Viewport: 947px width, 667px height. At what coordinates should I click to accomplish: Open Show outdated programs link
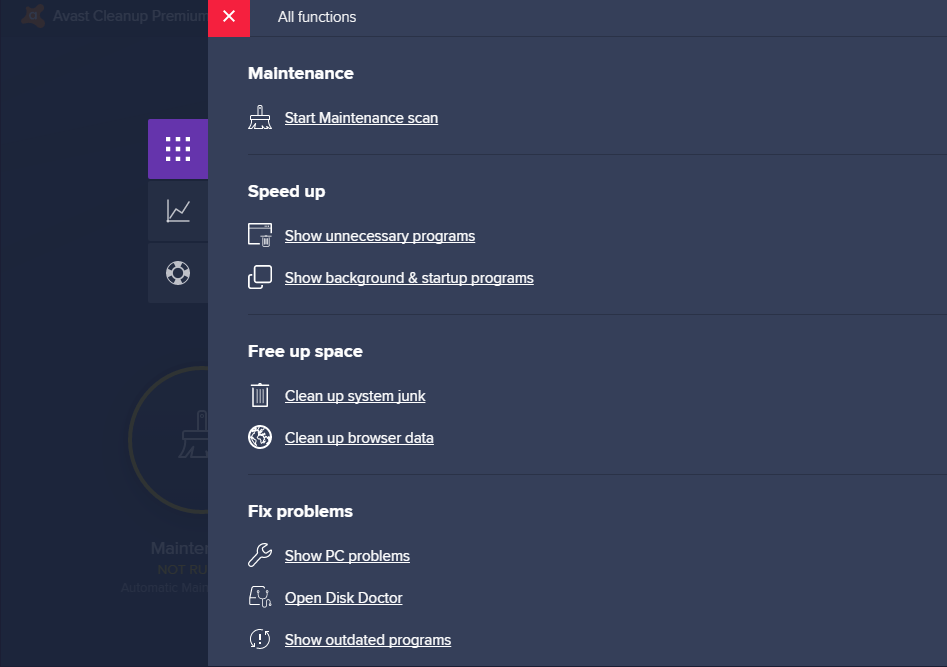coord(367,640)
